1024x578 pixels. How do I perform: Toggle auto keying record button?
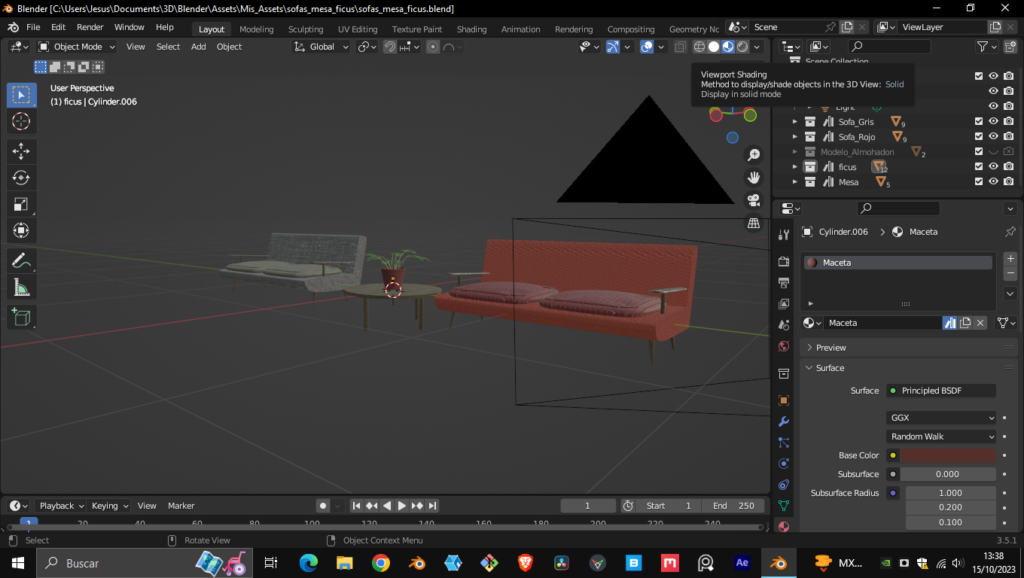coord(323,506)
